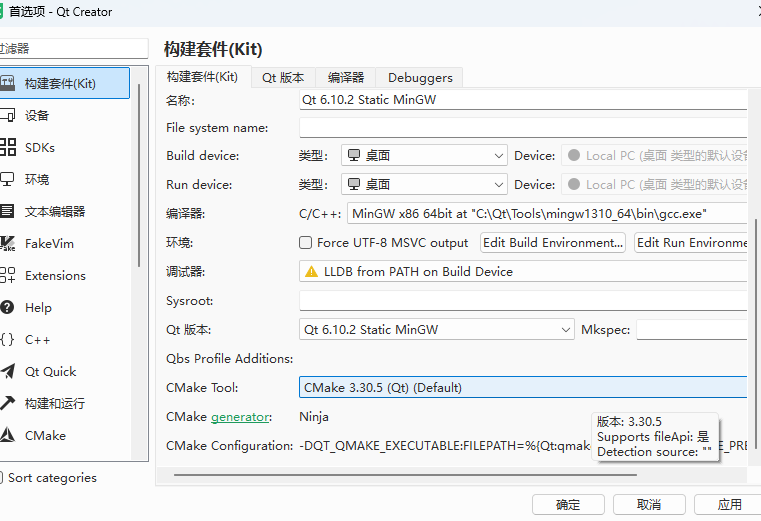Click the Qbs Profile Additions label
761x521 pixels.
coord(230,358)
